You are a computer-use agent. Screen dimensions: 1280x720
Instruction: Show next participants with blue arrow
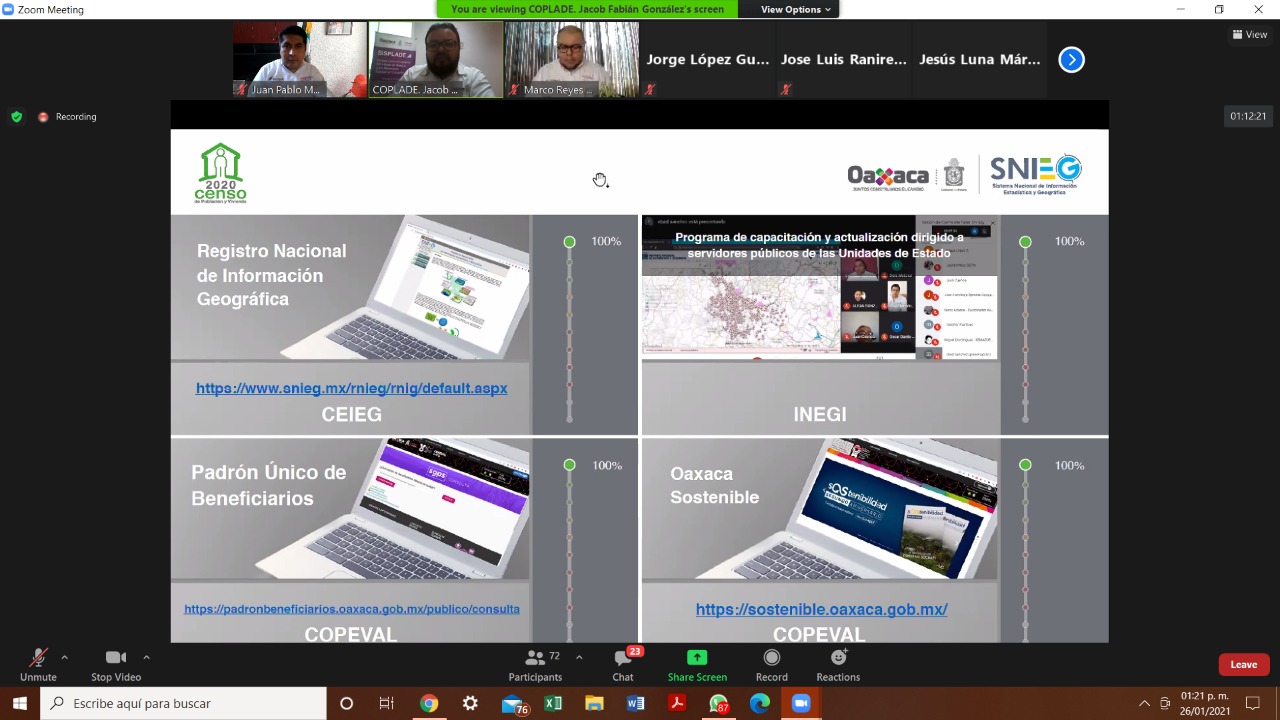pyautogui.click(x=1071, y=60)
